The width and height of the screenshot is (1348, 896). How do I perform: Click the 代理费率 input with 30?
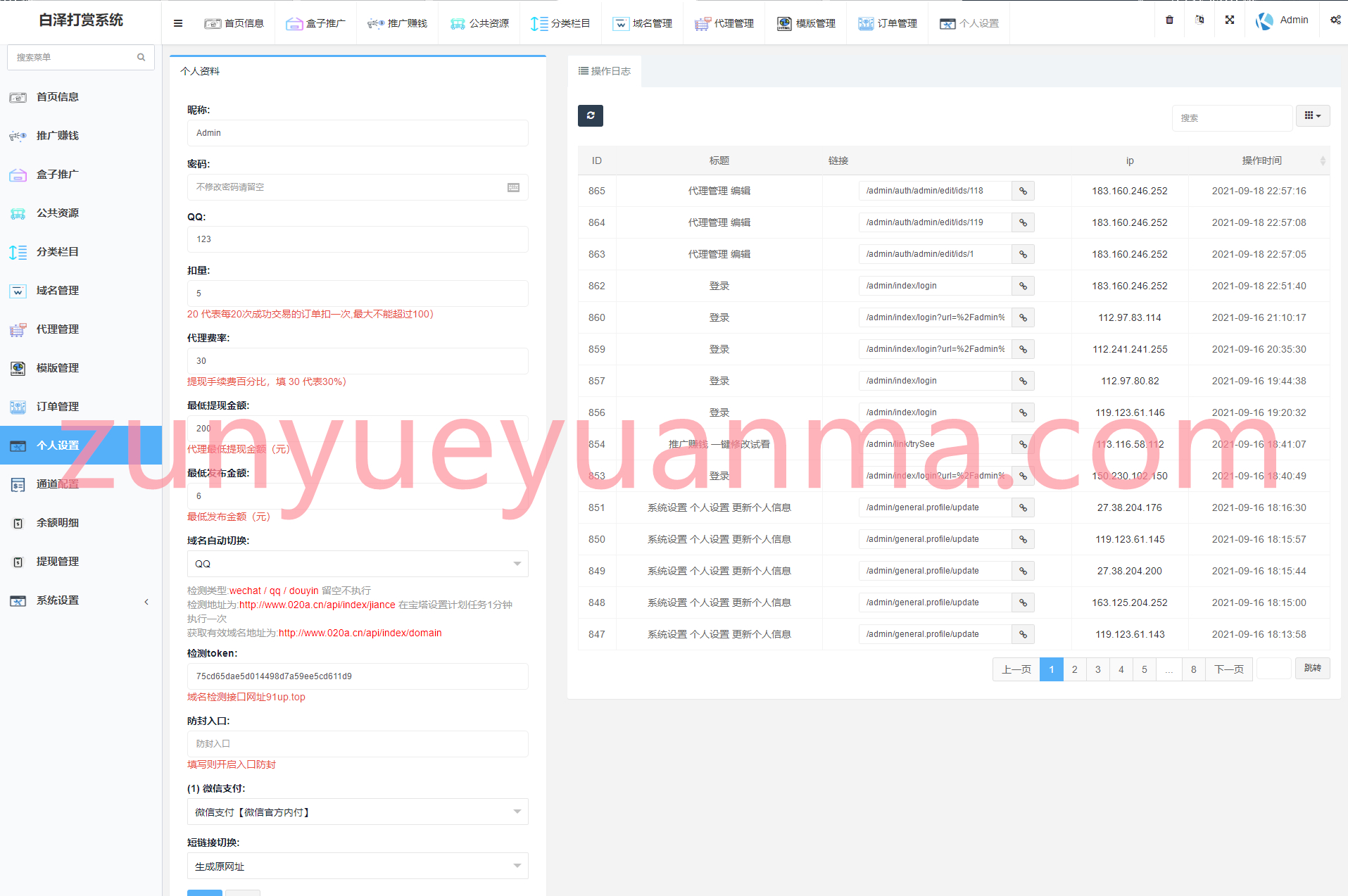[358, 361]
